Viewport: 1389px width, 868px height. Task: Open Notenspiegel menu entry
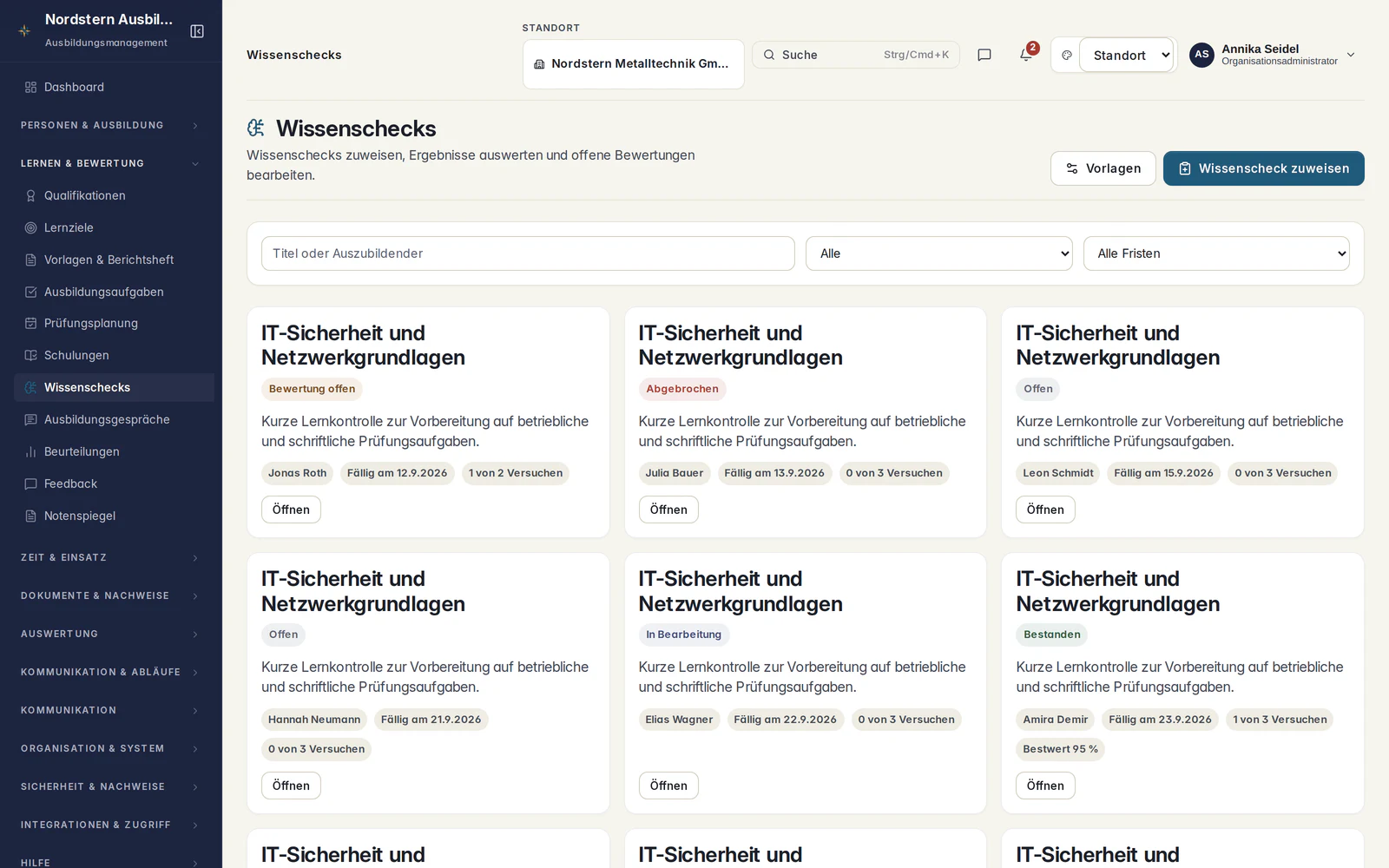pyautogui.click(x=114, y=516)
